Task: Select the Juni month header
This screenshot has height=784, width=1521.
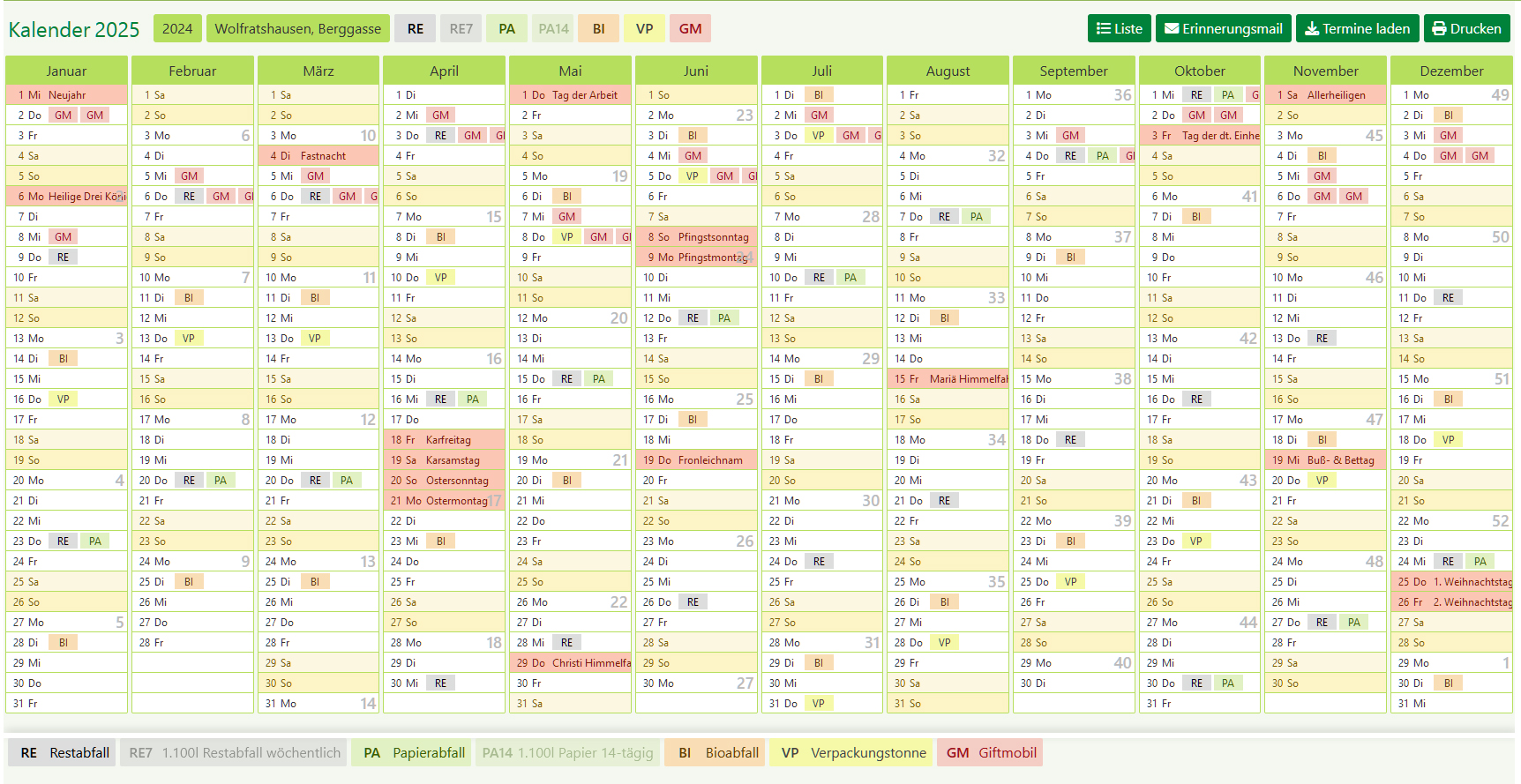Action: click(x=696, y=71)
